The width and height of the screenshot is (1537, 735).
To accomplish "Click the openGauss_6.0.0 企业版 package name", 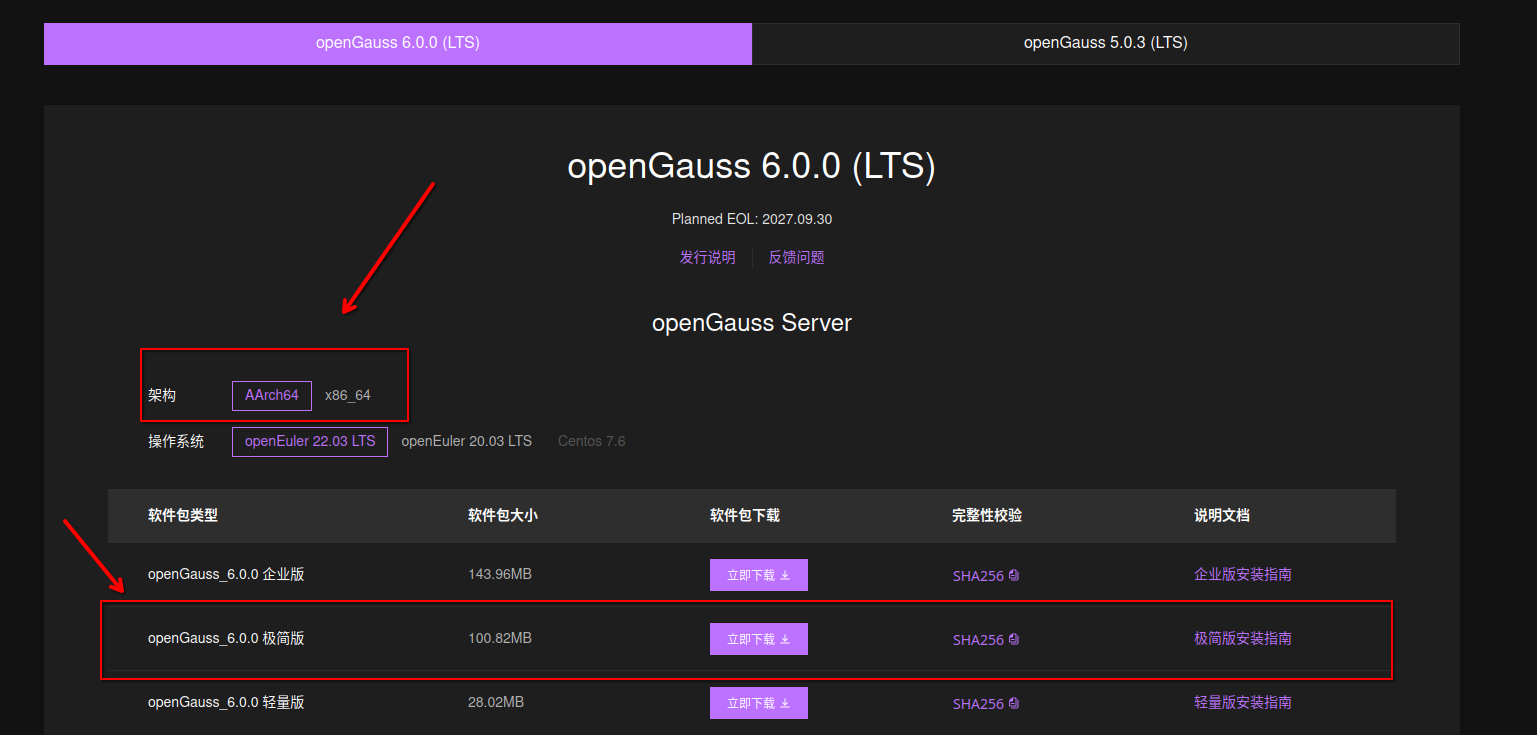I will [226, 575].
